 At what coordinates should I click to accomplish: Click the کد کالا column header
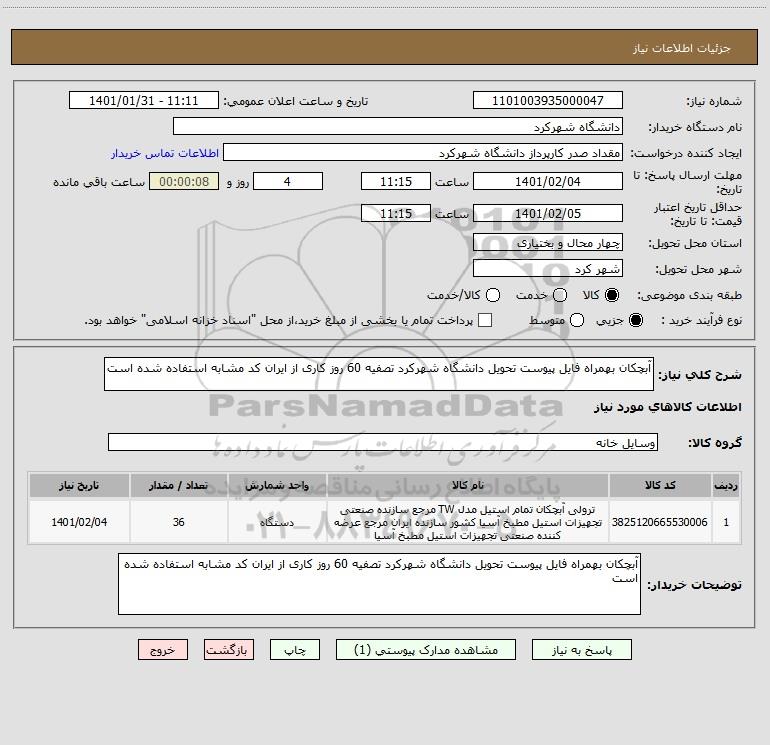coord(660,485)
